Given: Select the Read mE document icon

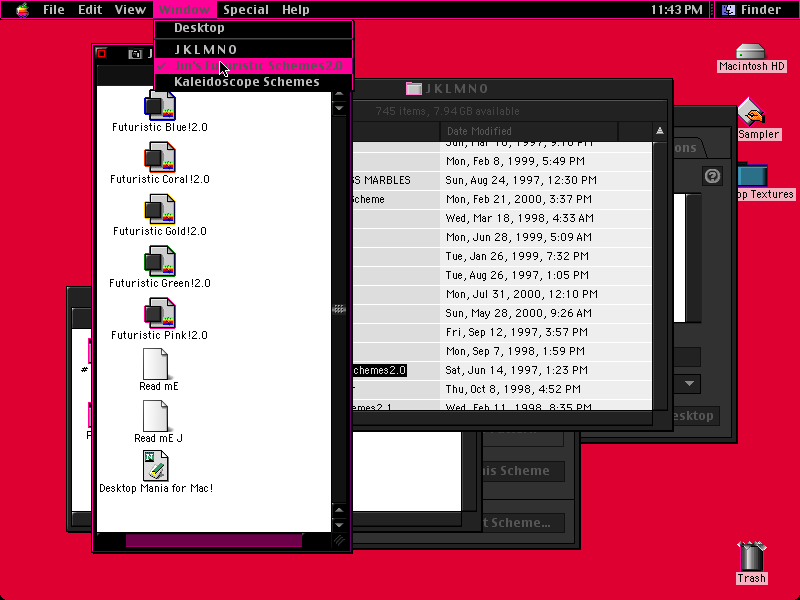Looking at the screenshot, I should [156, 364].
